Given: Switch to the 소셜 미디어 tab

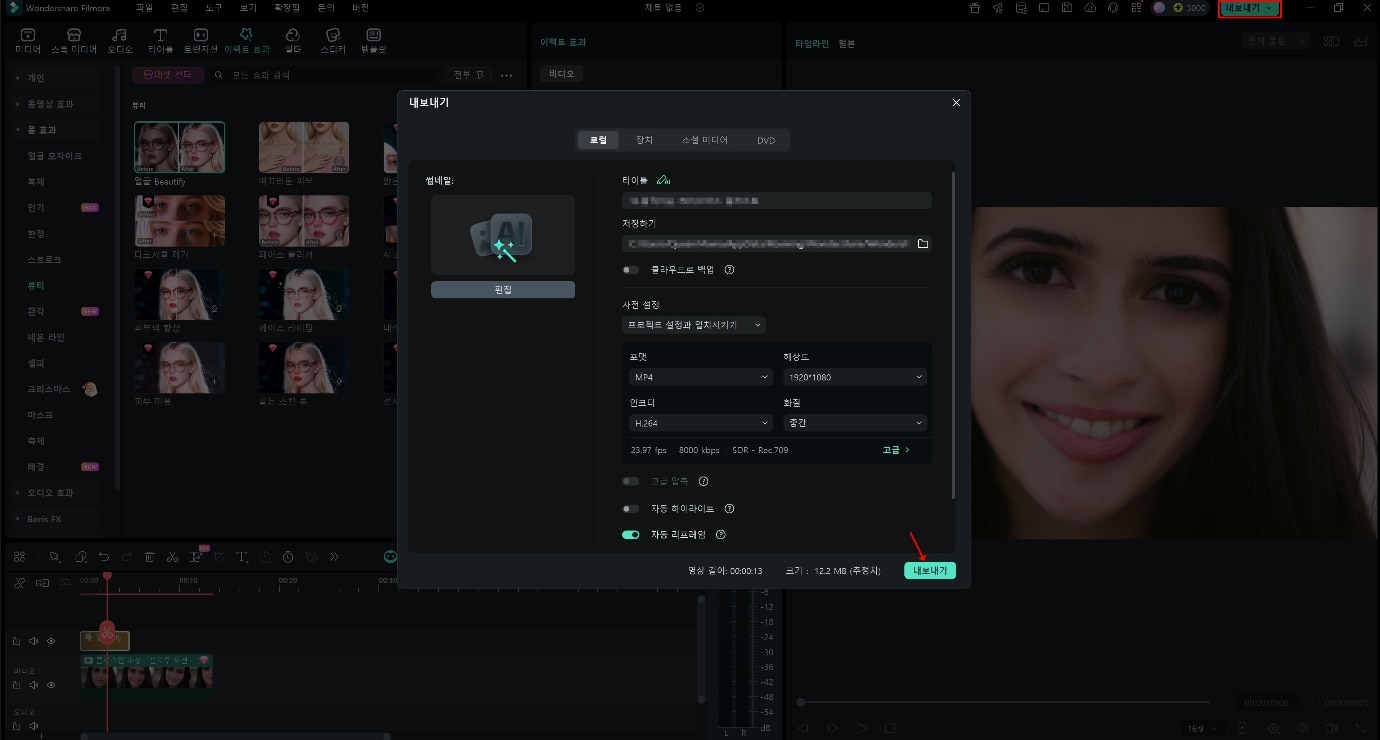Looking at the screenshot, I should coord(704,141).
